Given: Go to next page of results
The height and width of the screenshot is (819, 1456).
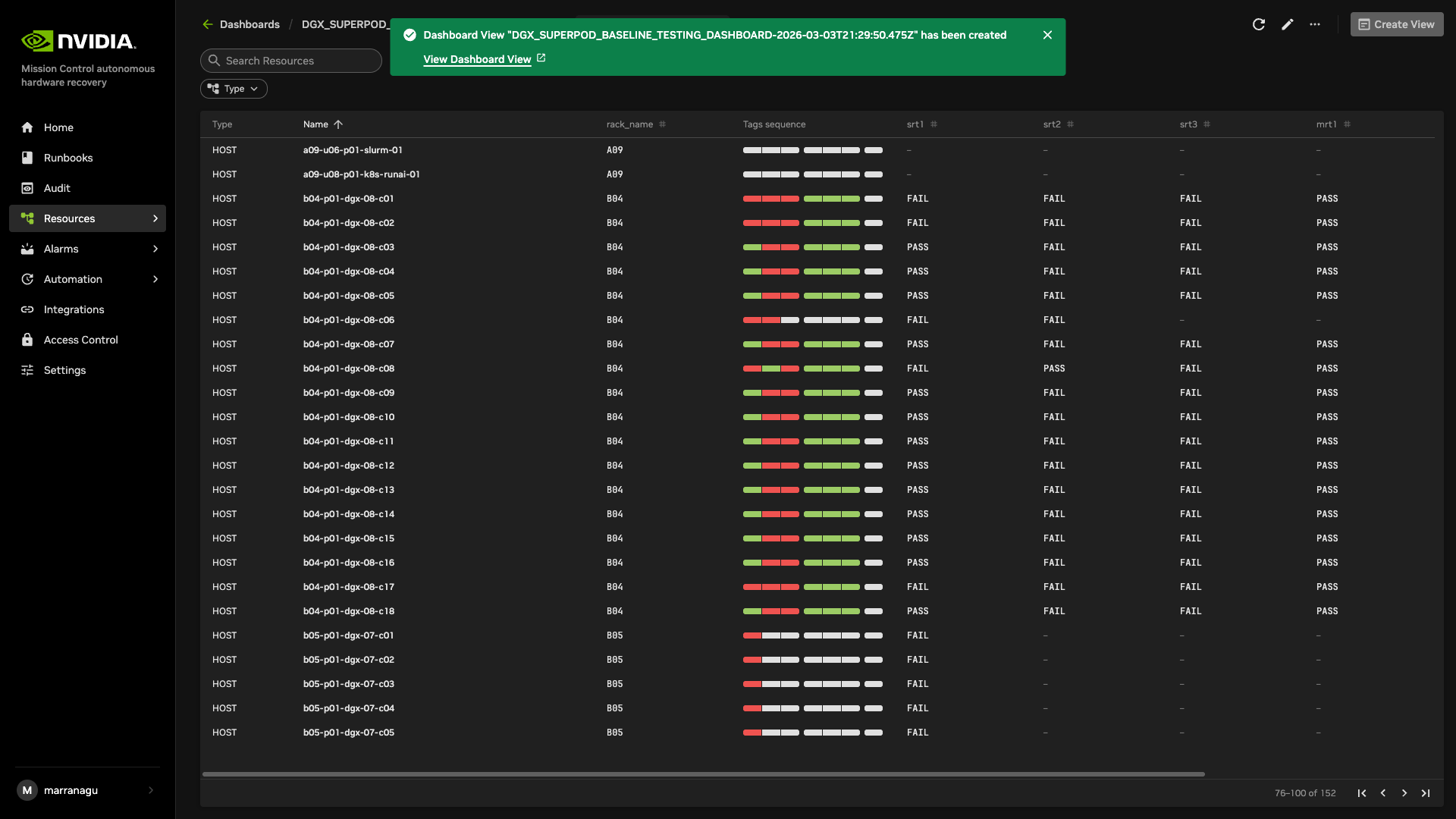Looking at the screenshot, I should [x=1404, y=793].
